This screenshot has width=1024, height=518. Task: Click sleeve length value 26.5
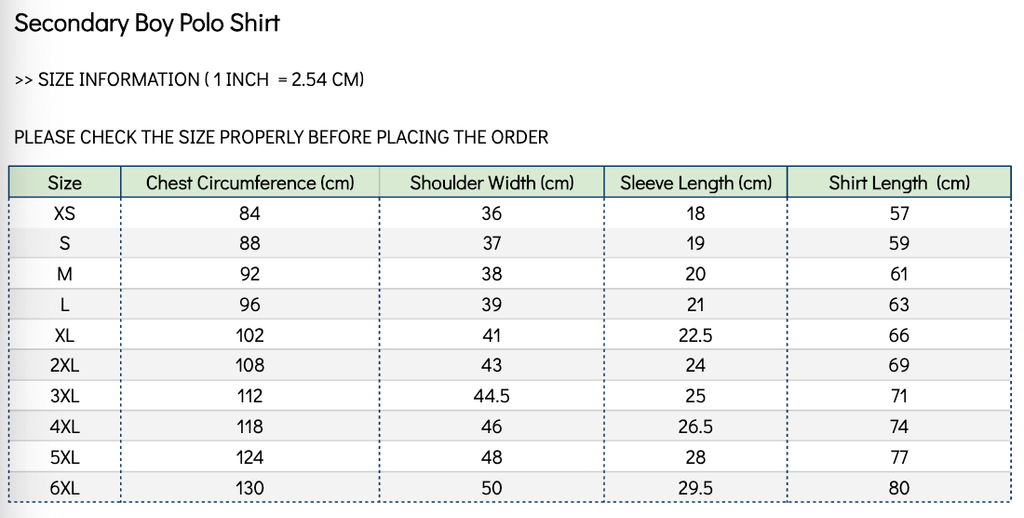[x=696, y=427]
